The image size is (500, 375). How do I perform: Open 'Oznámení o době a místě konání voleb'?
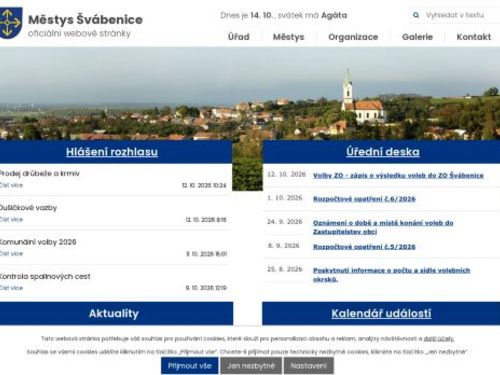point(383,227)
